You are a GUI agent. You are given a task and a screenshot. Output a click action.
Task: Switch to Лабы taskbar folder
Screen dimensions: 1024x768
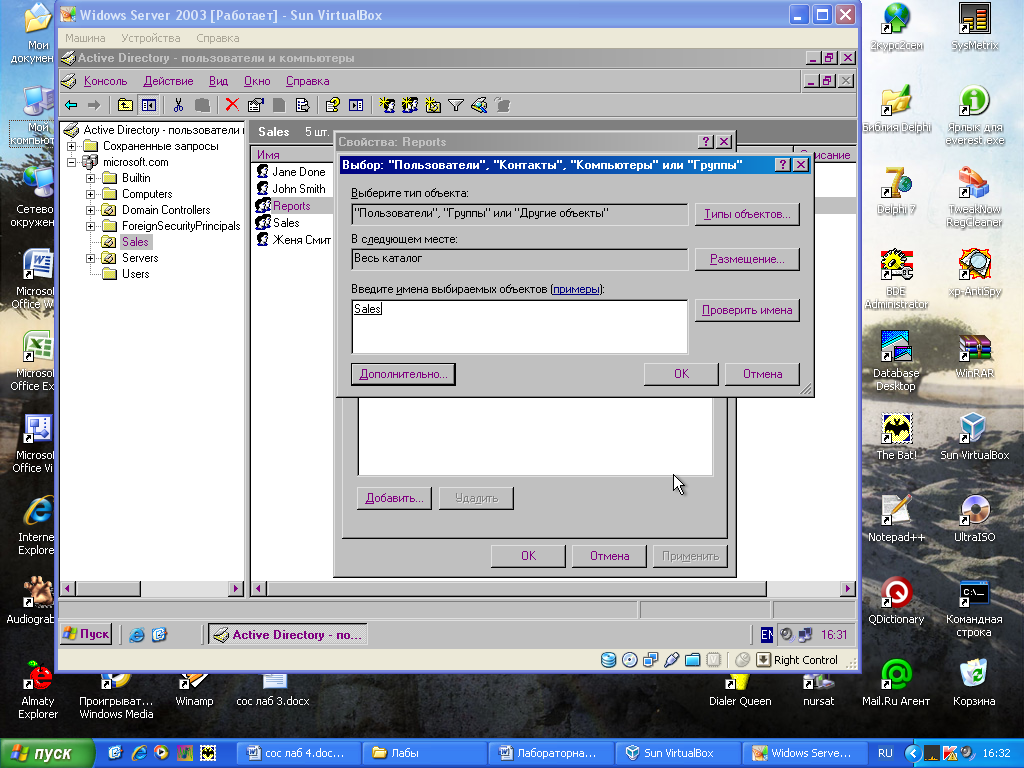tap(424, 753)
